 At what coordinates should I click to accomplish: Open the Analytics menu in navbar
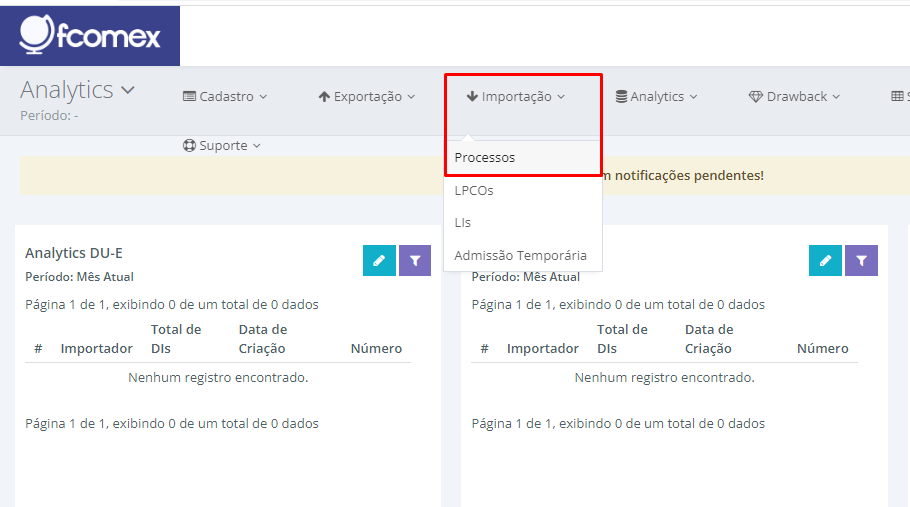(x=656, y=96)
